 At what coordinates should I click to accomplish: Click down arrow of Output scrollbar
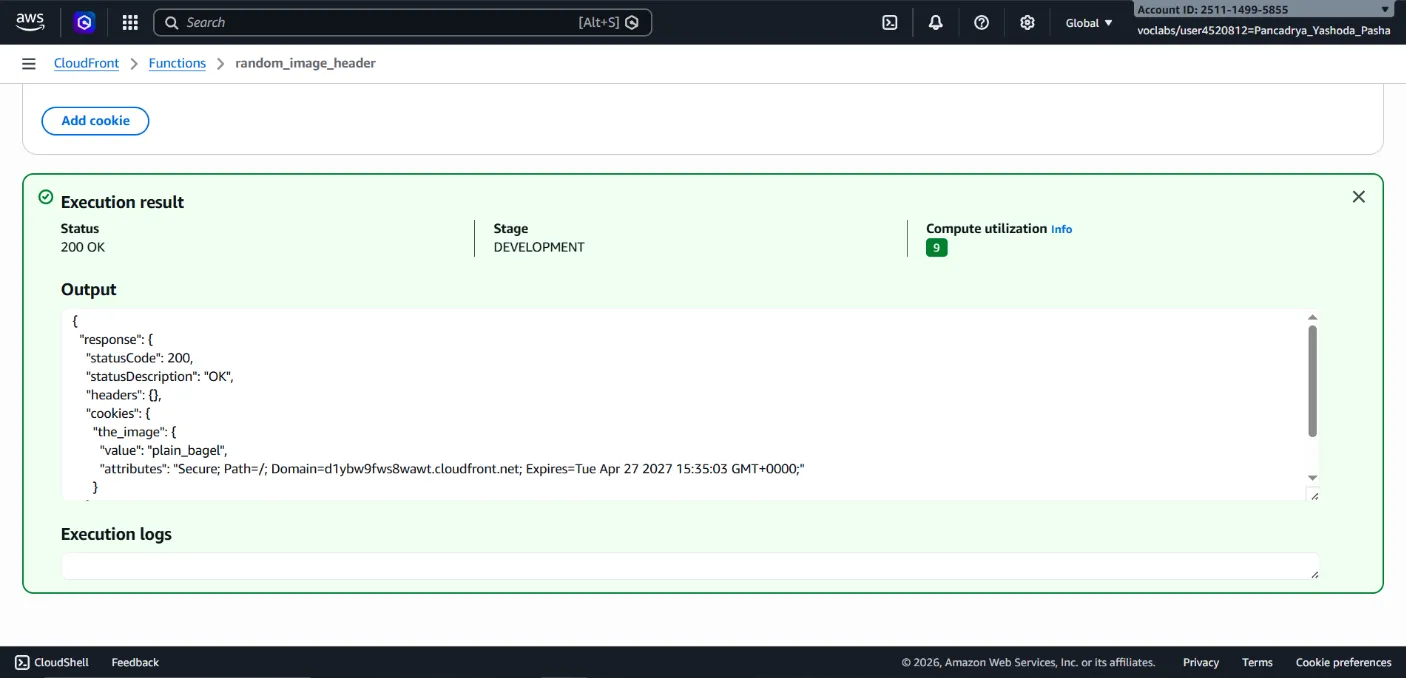pyautogui.click(x=1312, y=478)
